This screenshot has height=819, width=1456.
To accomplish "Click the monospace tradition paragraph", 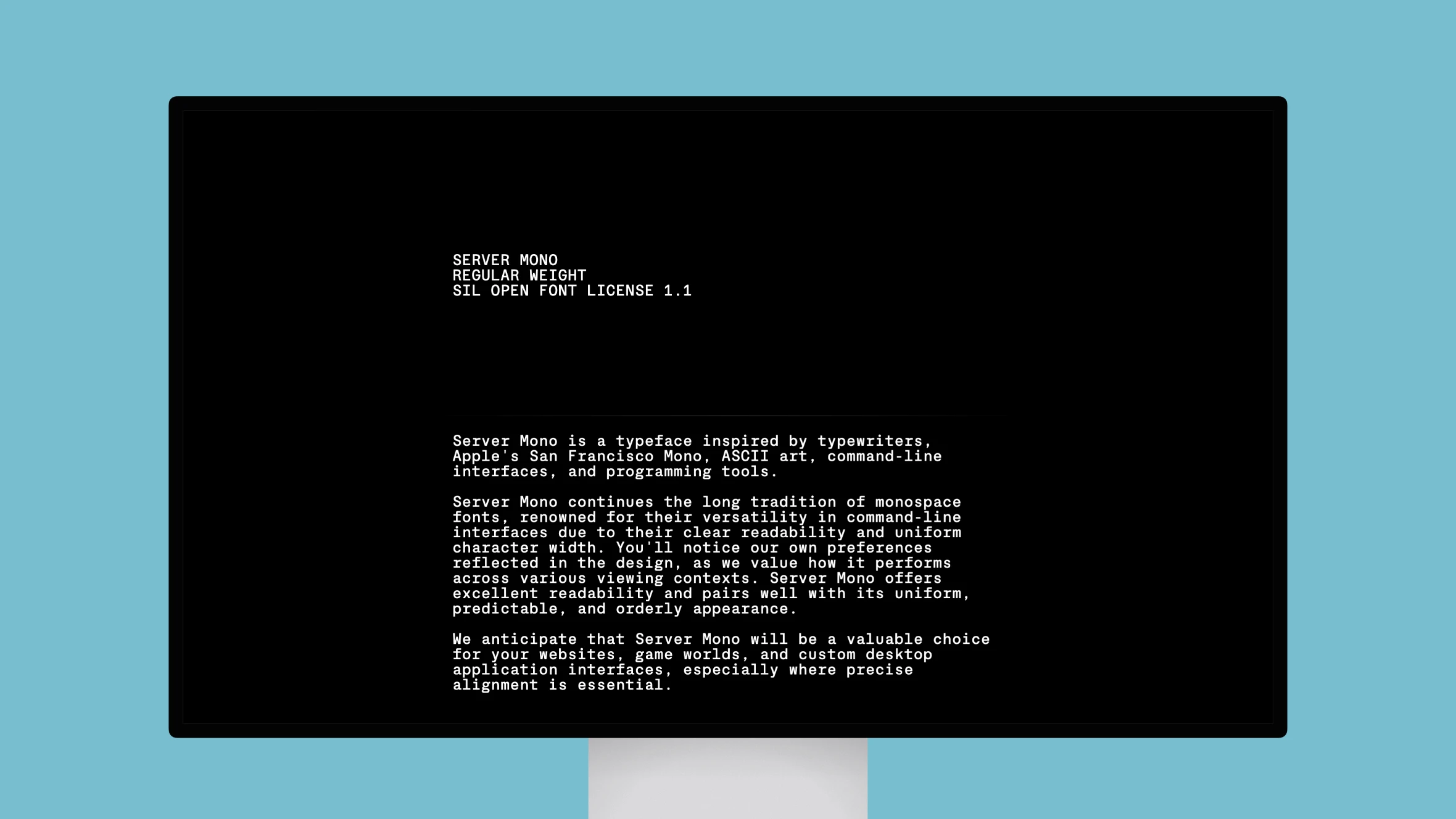I will (x=711, y=555).
